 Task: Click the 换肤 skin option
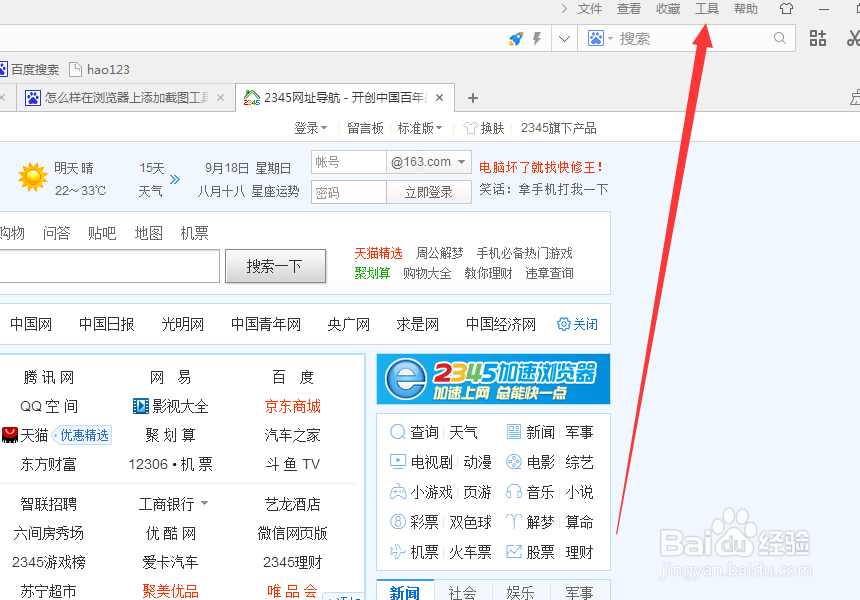tap(484, 128)
